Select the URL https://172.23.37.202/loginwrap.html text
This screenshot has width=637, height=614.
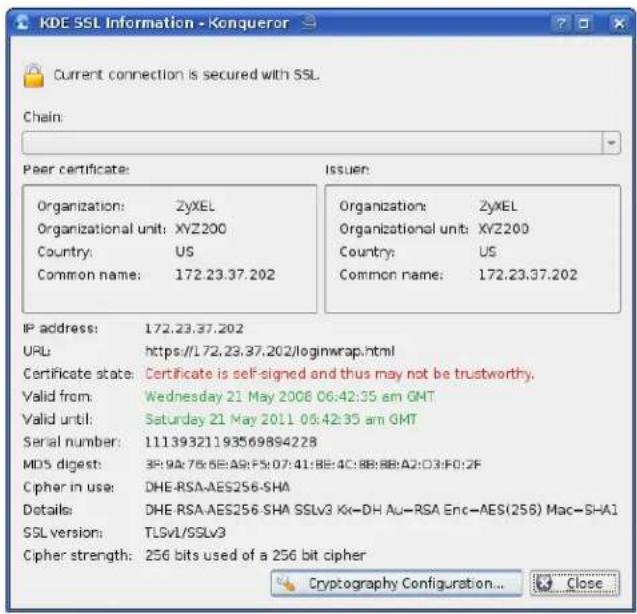tap(270, 351)
